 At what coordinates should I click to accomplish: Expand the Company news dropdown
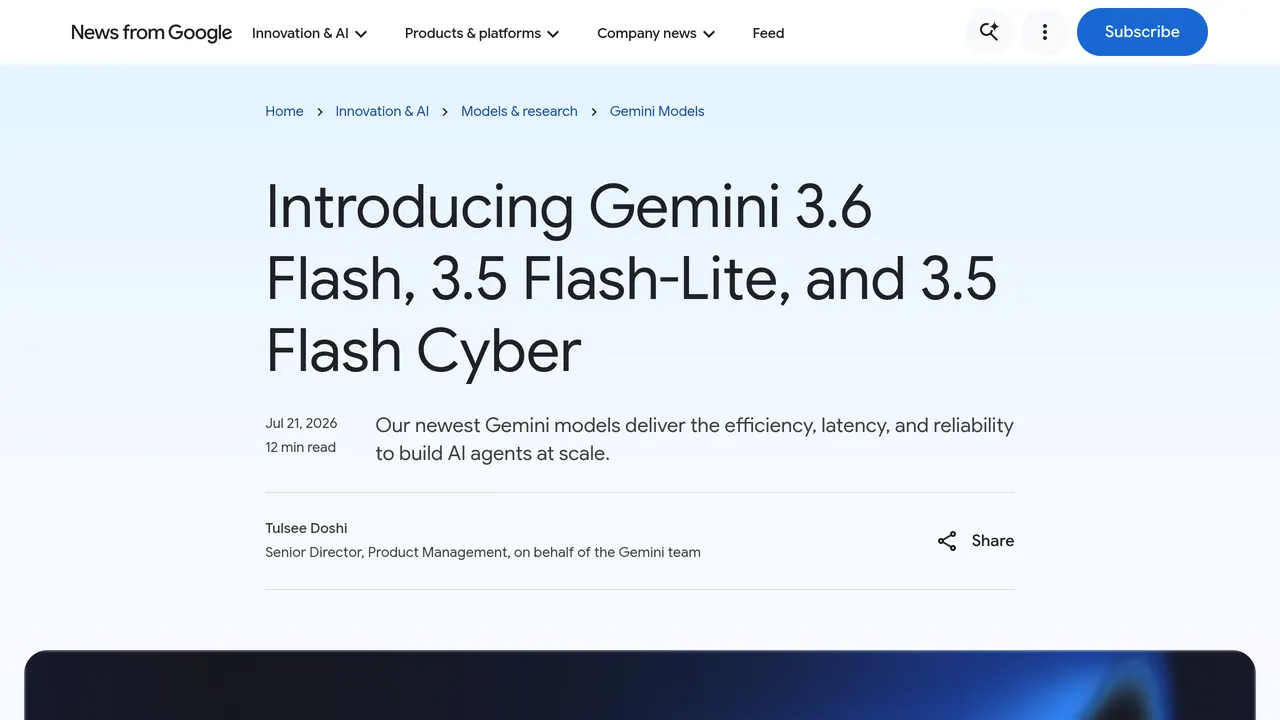(656, 33)
